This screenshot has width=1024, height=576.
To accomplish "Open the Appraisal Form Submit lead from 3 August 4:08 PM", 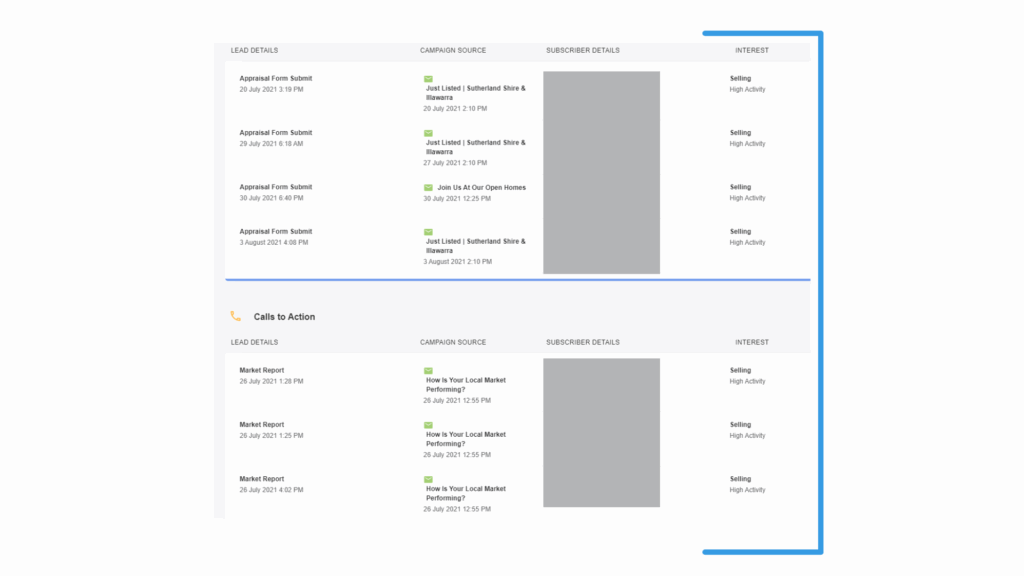I will coord(276,231).
